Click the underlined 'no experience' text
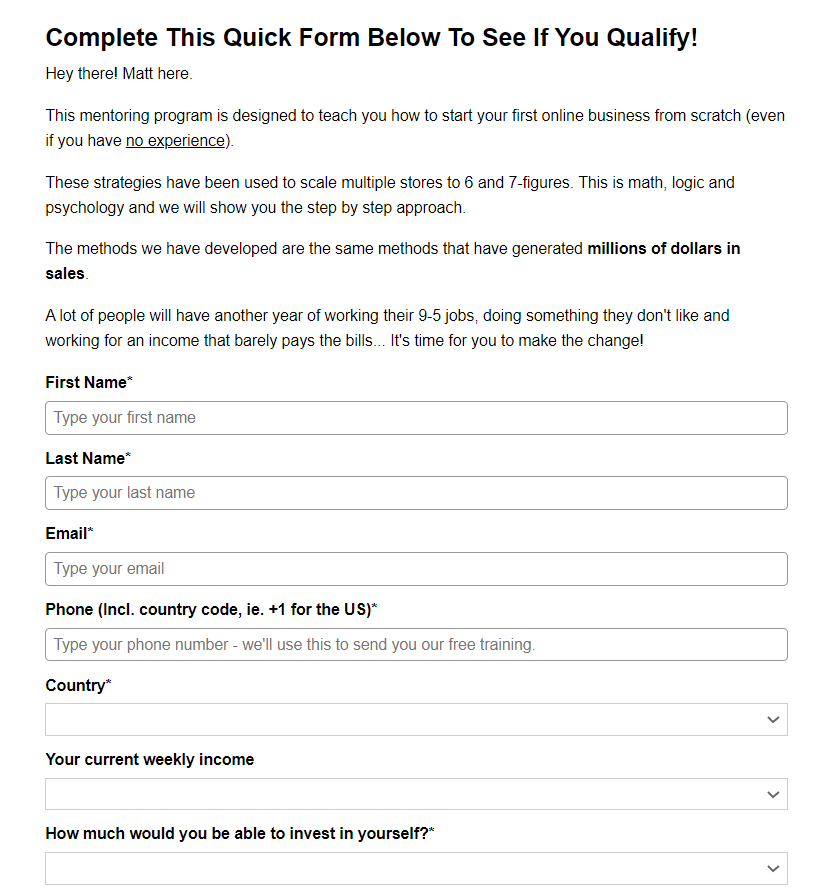The height and width of the screenshot is (896, 833). tap(175, 141)
